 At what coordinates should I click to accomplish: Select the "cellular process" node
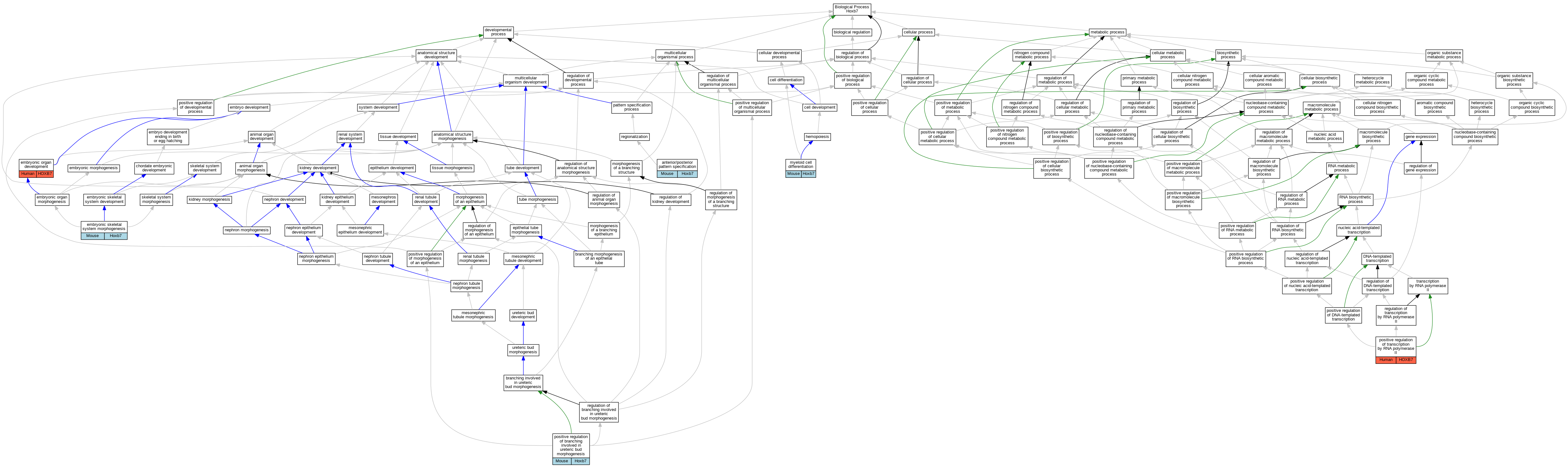[918, 32]
